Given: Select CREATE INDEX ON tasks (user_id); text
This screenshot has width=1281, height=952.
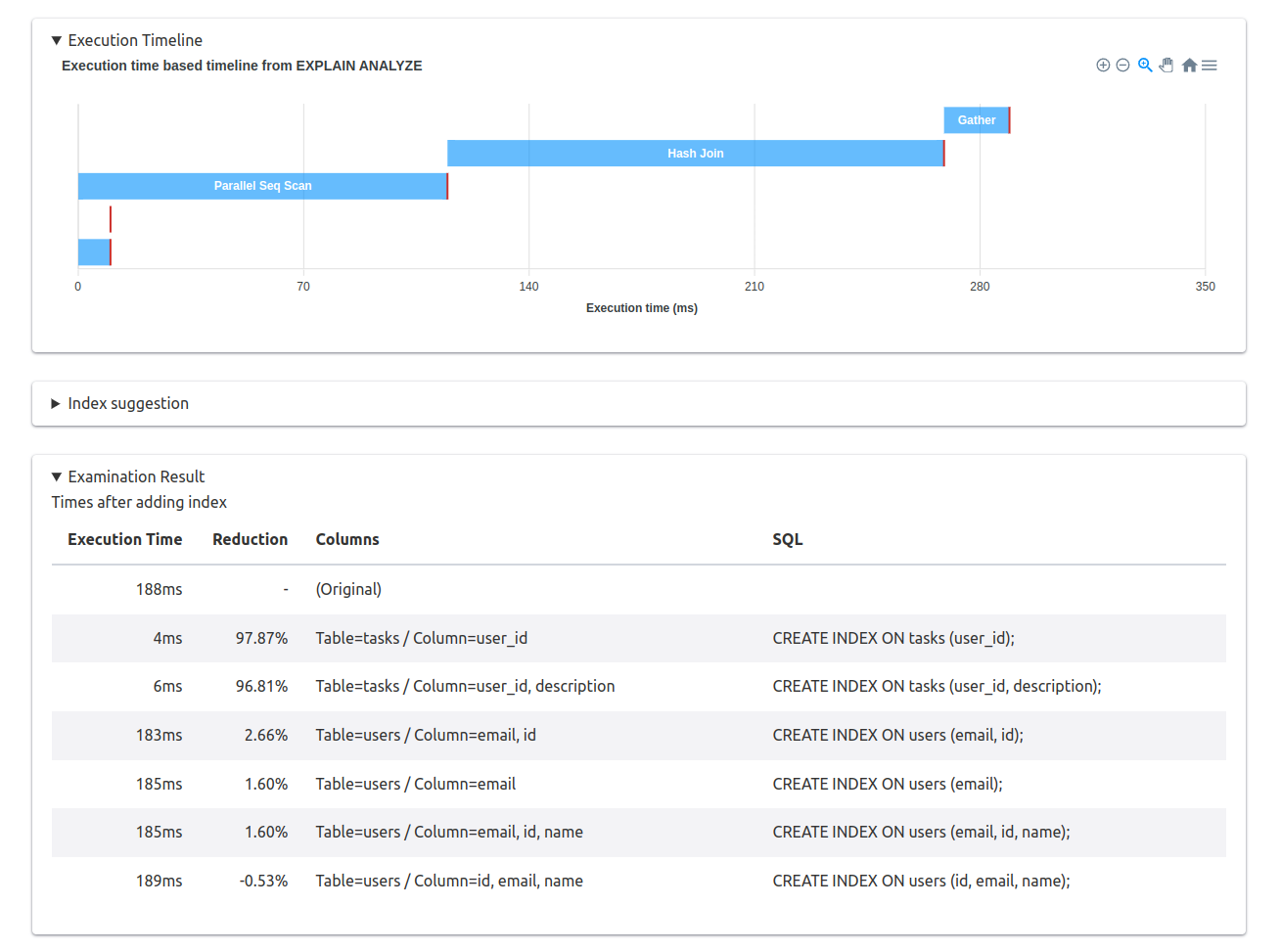Looking at the screenshot, I should (893, 638).
